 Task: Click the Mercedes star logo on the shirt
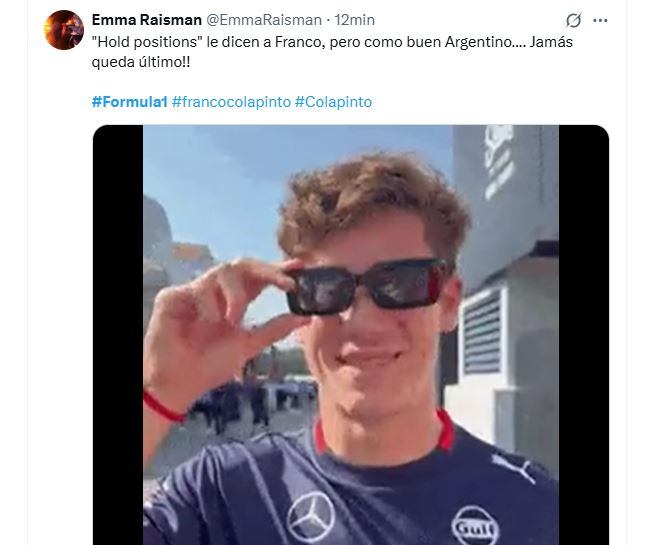(311, 517)
